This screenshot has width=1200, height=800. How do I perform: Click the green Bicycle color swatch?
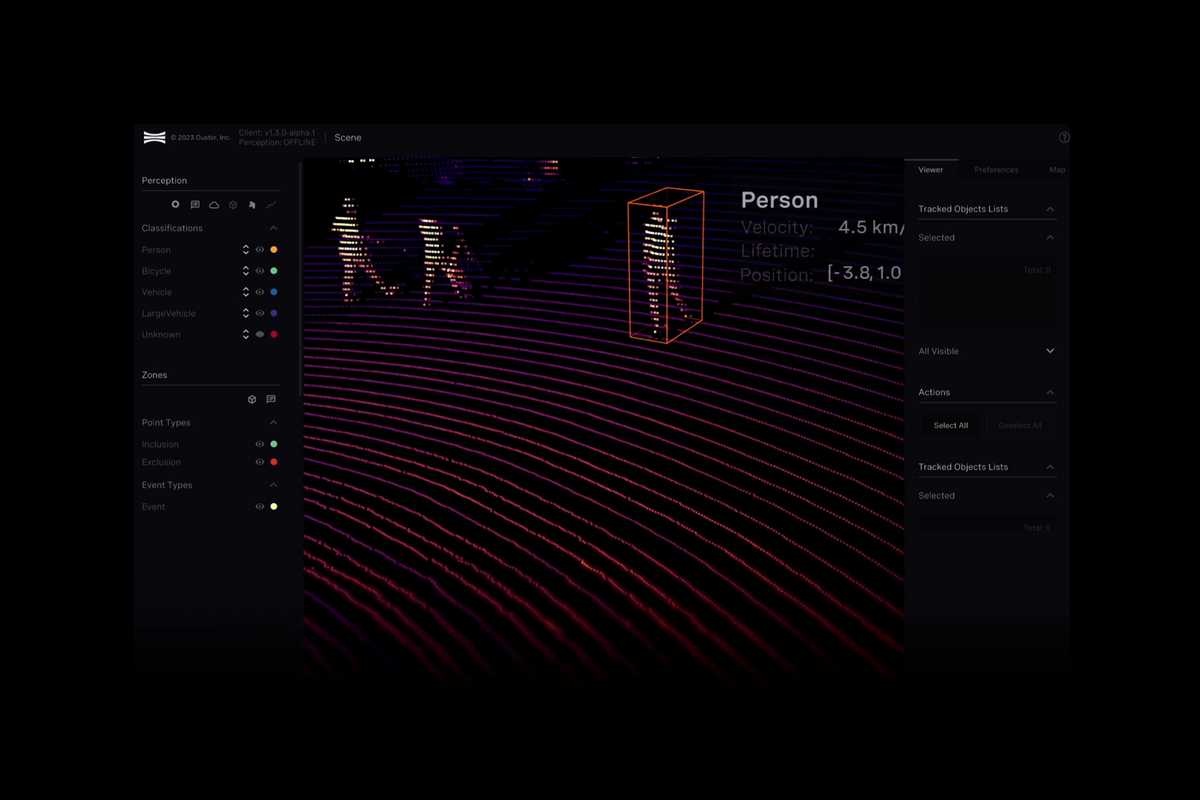coord(274,271)
